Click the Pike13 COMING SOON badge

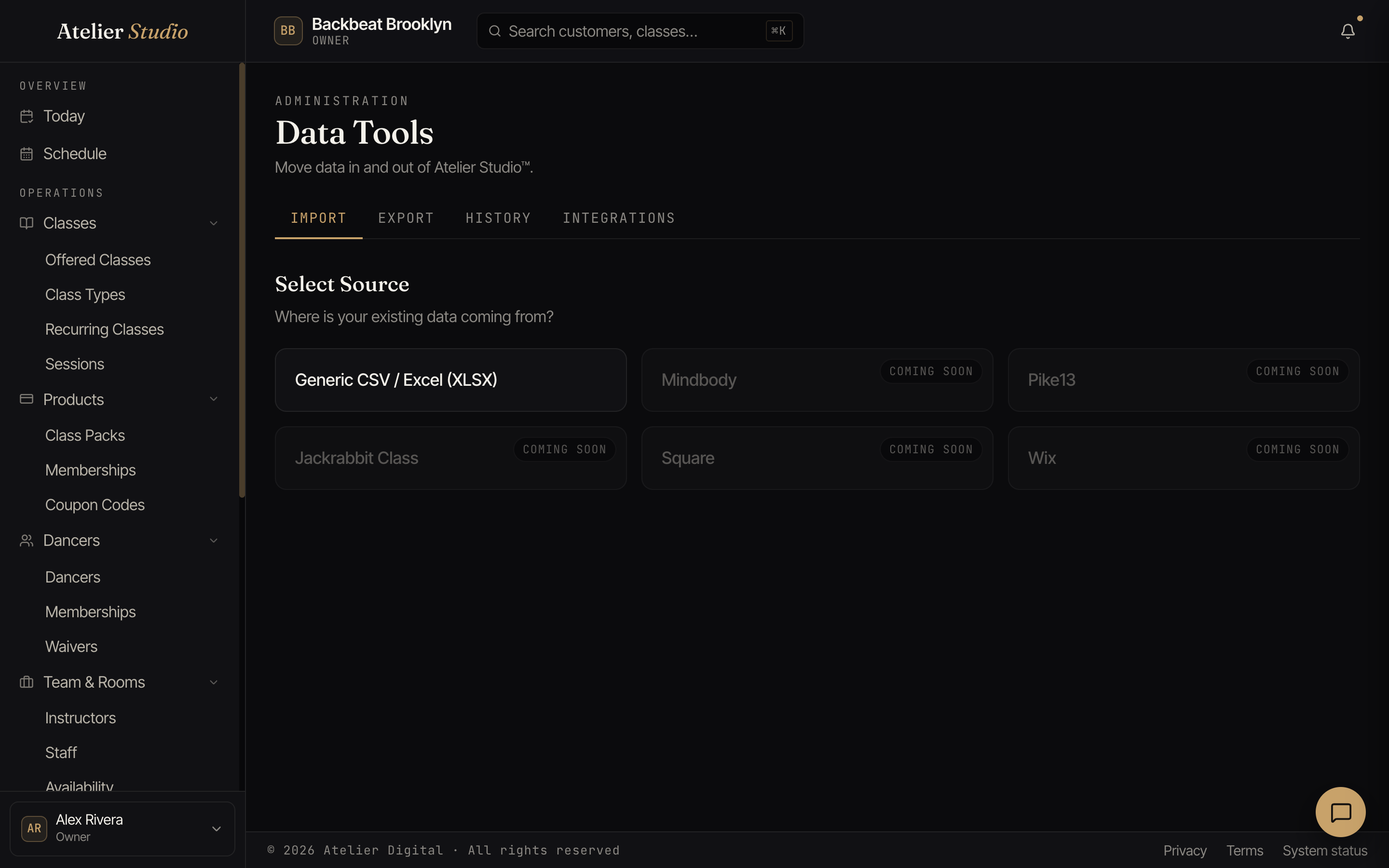(1297, 371)
